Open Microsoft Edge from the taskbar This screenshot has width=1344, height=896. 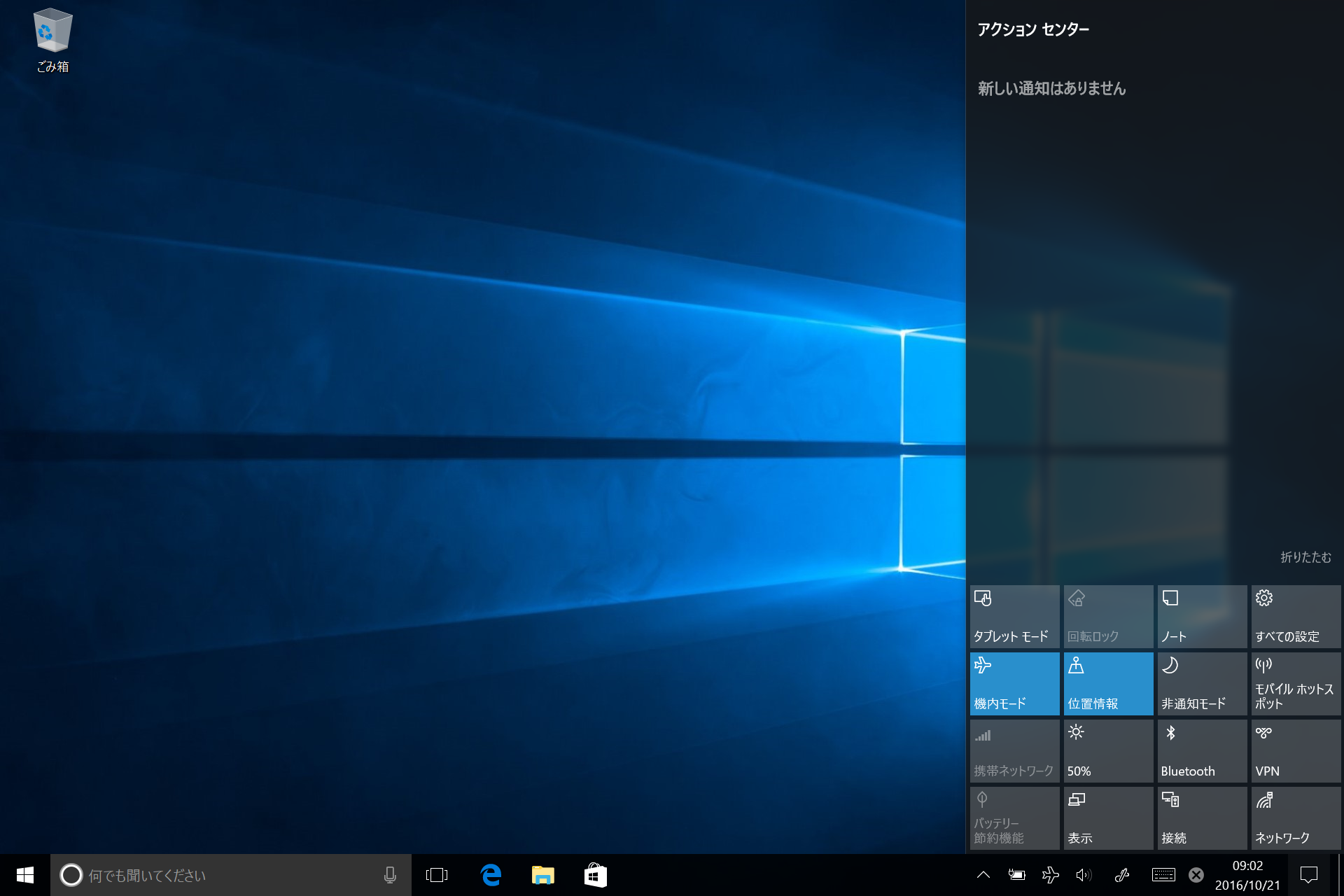point(491,875)
